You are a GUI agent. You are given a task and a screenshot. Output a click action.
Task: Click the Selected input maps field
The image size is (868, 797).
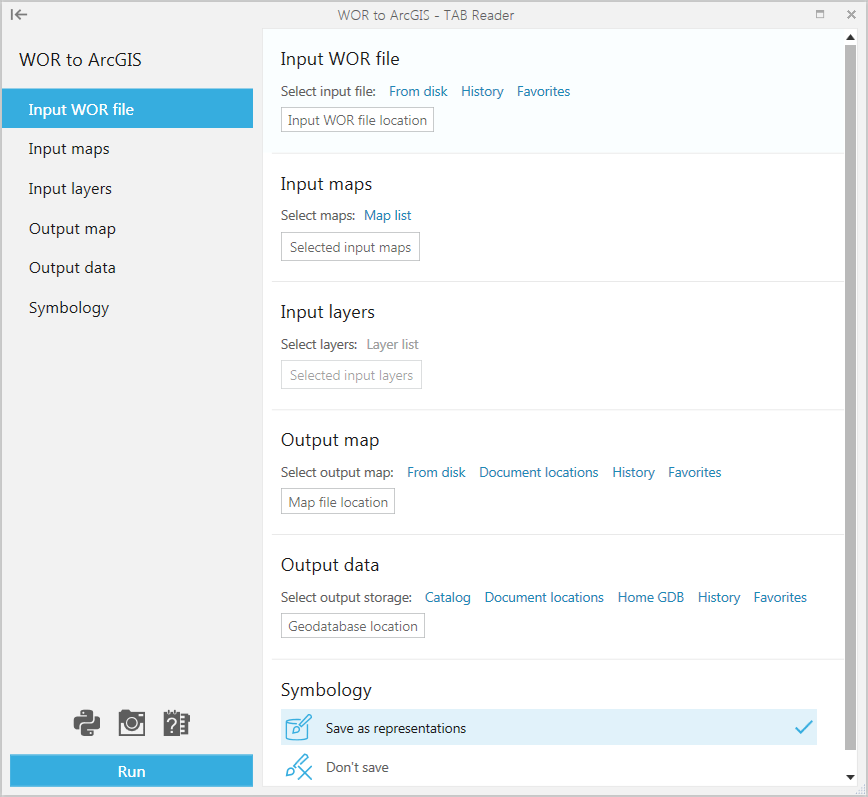tap(350, 247)
